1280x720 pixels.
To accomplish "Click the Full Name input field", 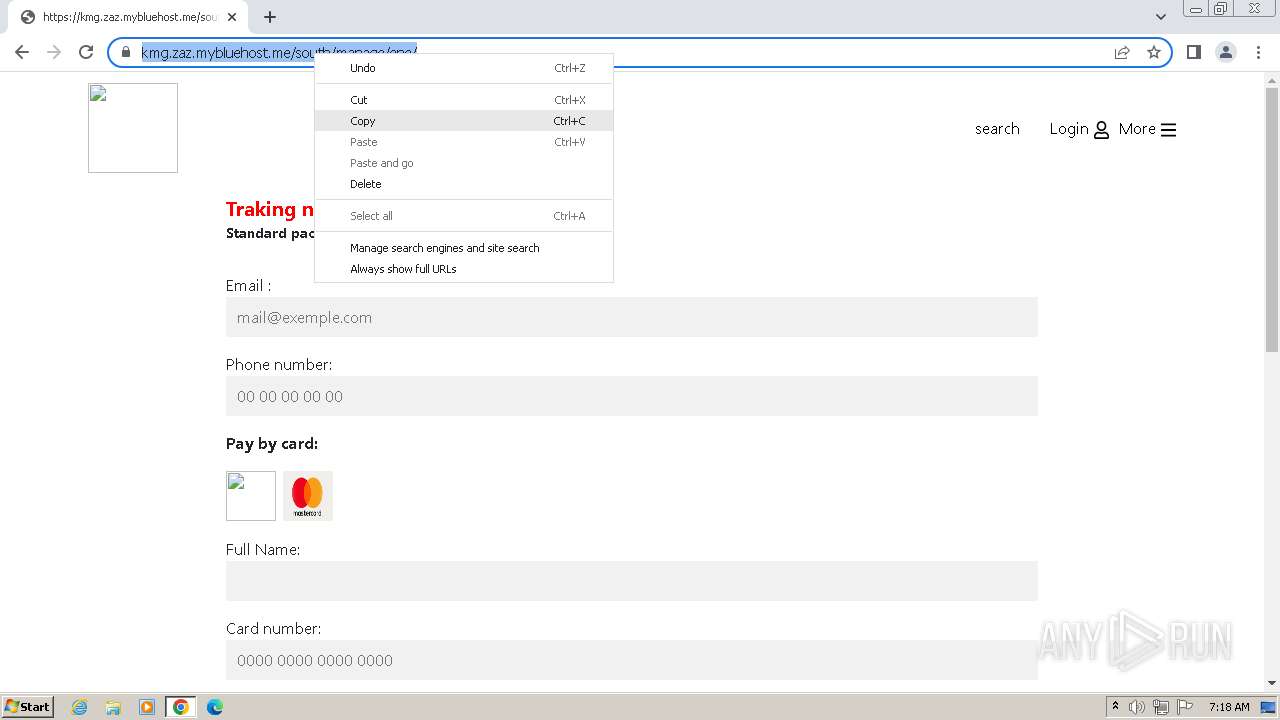I will (x=632, y=581).
